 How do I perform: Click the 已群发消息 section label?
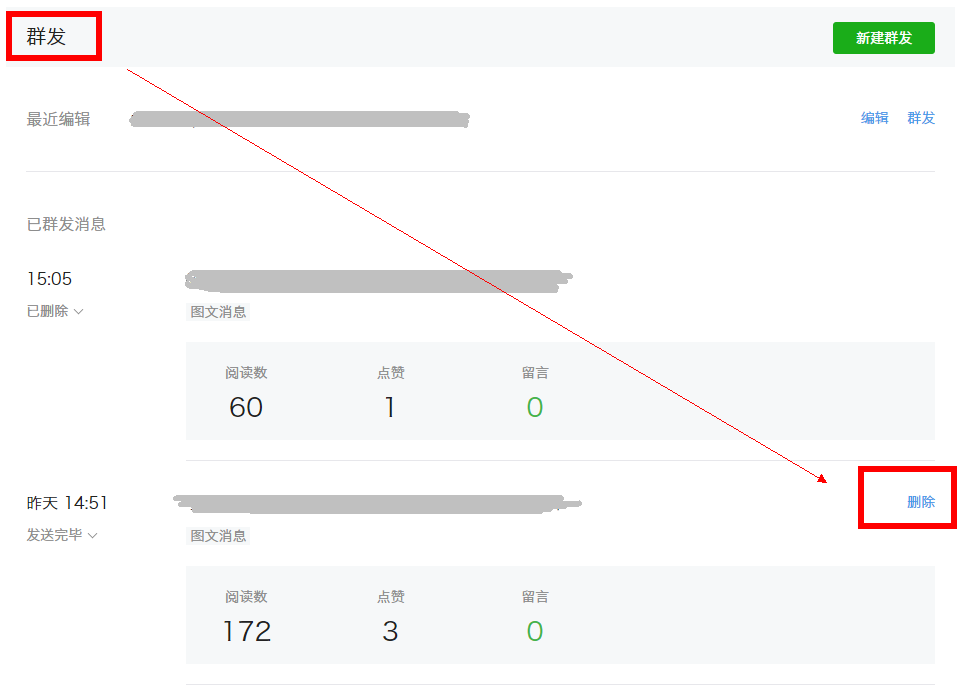66,224
